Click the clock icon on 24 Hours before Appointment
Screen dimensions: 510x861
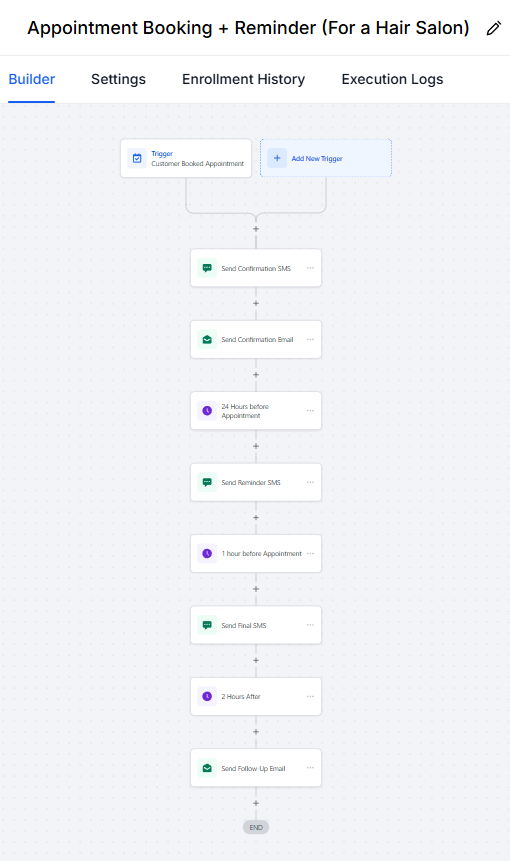pos(207,411)
